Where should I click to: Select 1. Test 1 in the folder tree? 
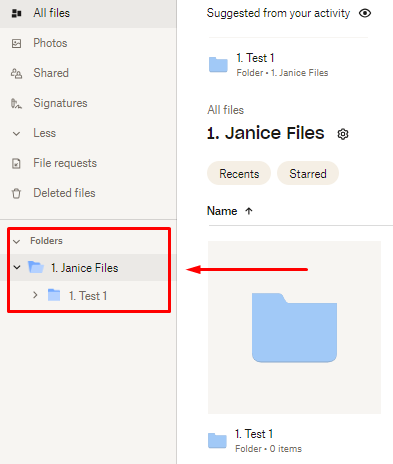pyautogui.click(x=88, y=296)
